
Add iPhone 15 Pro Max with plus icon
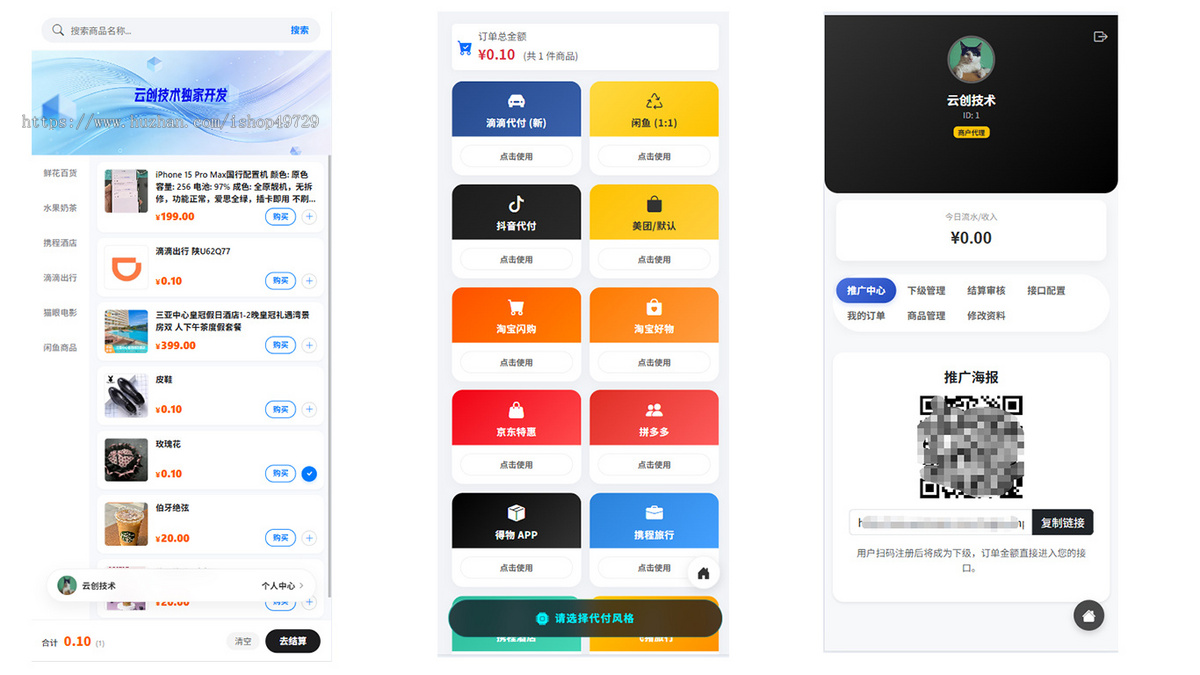coord(309,216)
